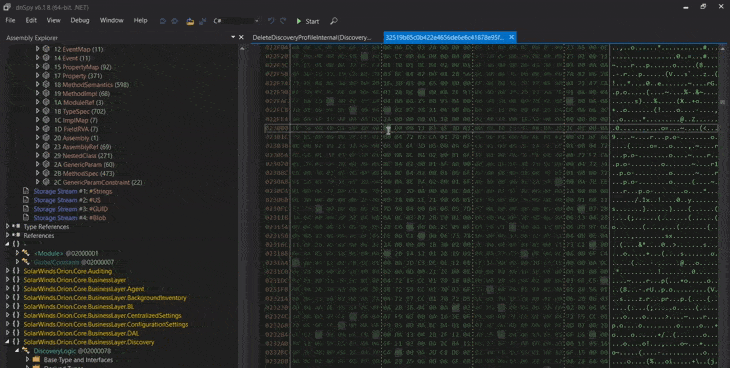Select SolarWinds.Orion.Core.BusinessLayer.BackgroundInventory namespace
730x368 pixels.
click(105, 298)
